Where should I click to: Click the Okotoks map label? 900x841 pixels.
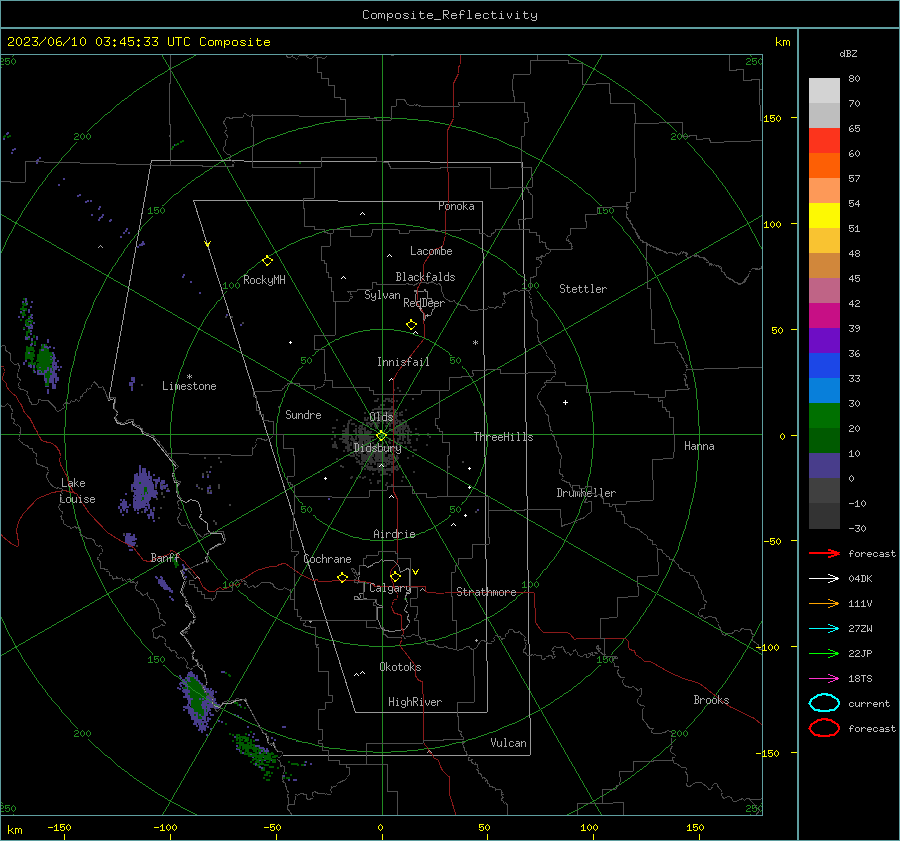pyautogui.click(x=400, y=667)
